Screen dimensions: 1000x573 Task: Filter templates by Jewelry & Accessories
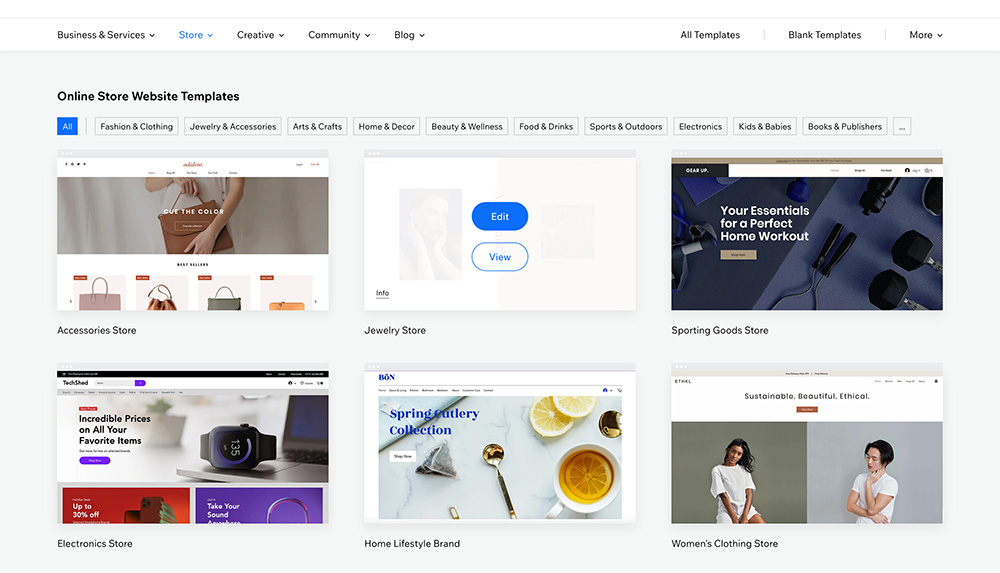pyautogui.click(x=233, y=127)
